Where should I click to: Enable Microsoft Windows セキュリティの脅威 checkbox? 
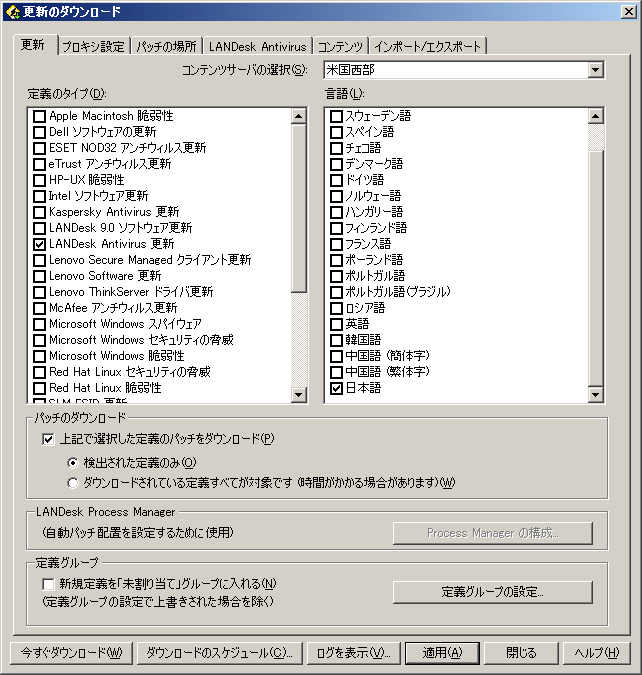[39, 340]
